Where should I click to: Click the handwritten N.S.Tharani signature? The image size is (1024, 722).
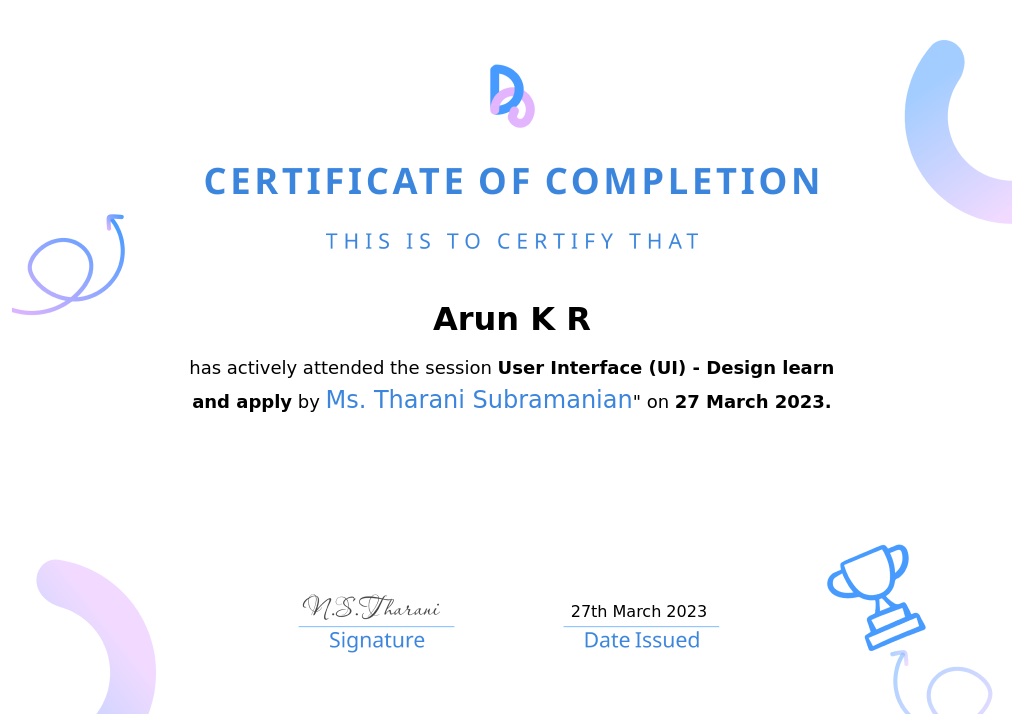[371, 607]
